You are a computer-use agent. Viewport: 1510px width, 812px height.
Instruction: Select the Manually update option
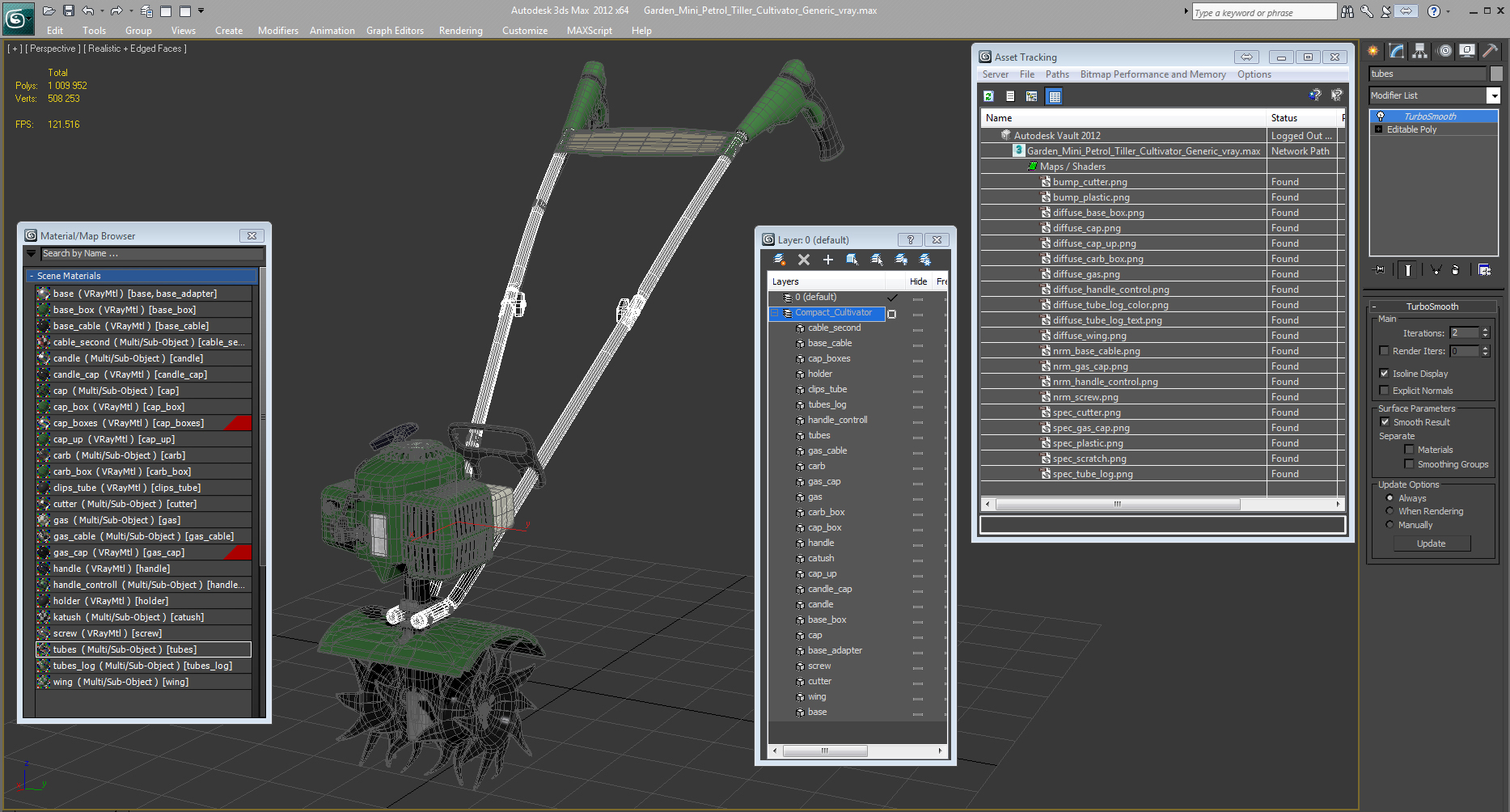pyautogui.click(x=1389, y=525)
